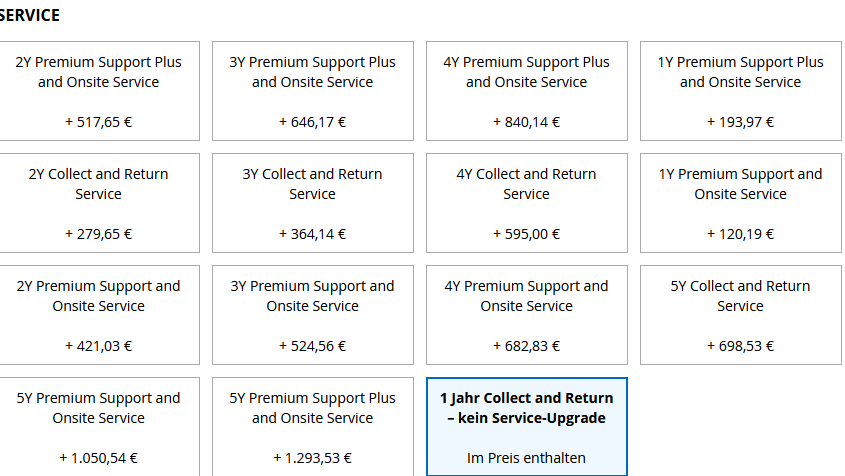Click the + 840,14 € price

point(526,123)
